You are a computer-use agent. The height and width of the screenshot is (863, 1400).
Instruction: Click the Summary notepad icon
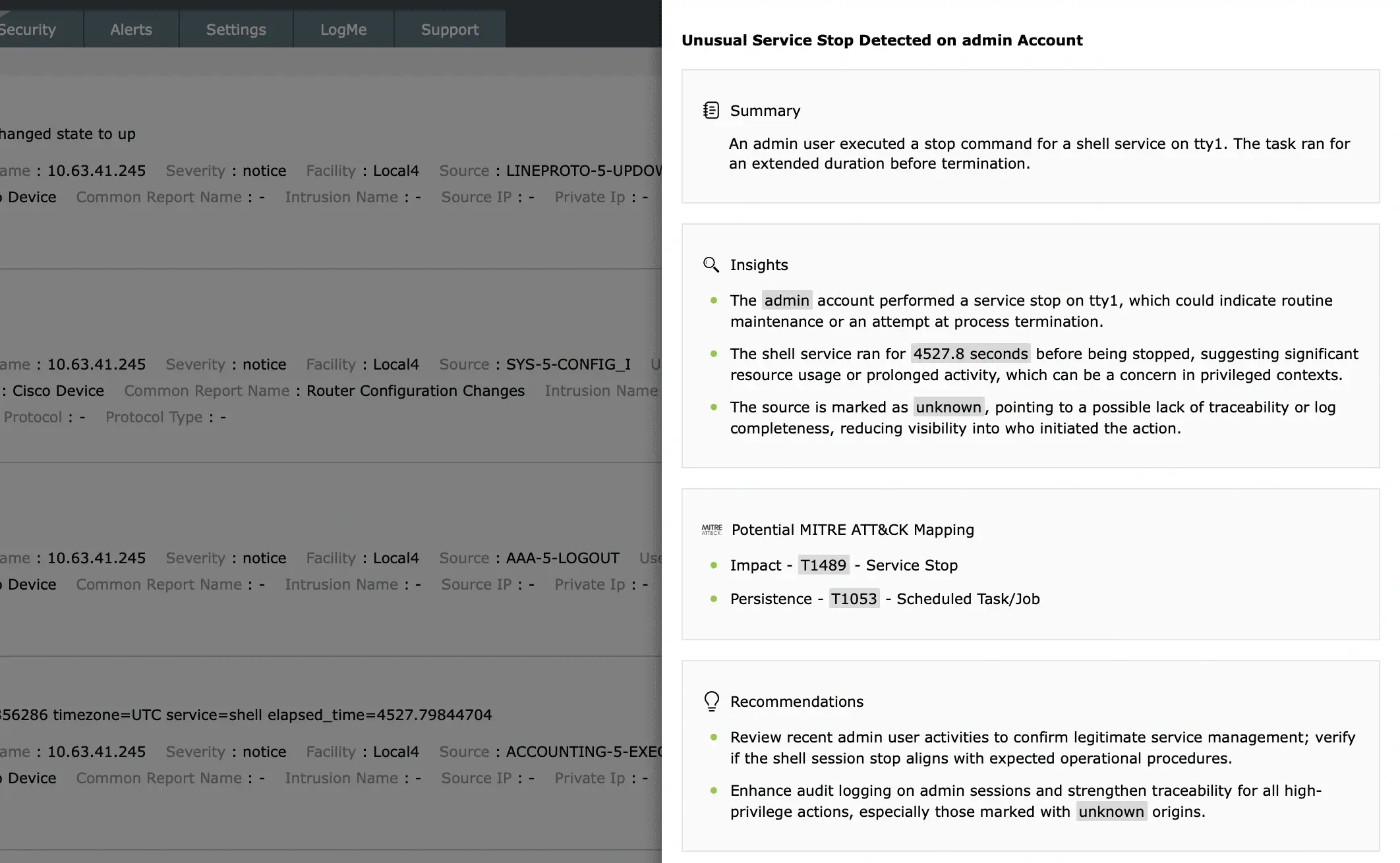tap(711, 111)
